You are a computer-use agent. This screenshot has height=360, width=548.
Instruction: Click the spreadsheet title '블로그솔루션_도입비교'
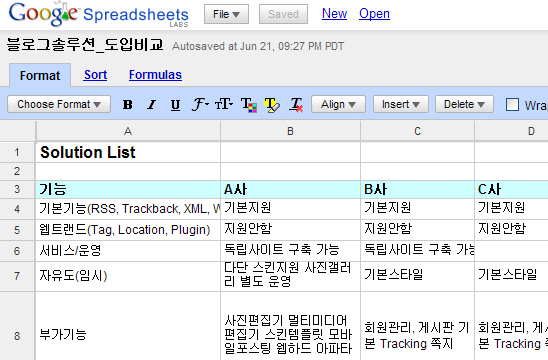point(85,45)
